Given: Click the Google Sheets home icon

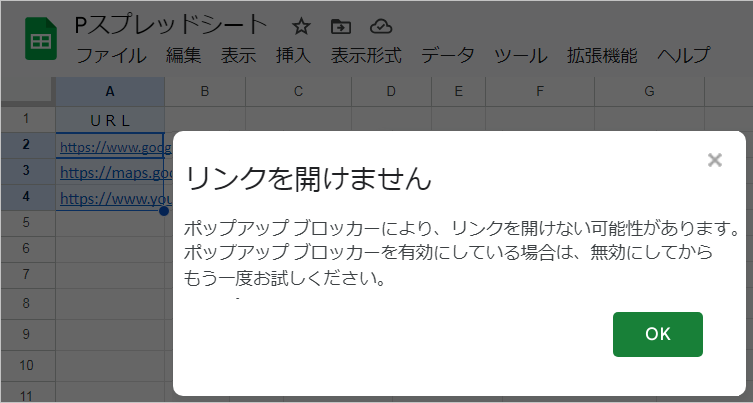Looking at the screenshot, I should [x=41, y=42].
